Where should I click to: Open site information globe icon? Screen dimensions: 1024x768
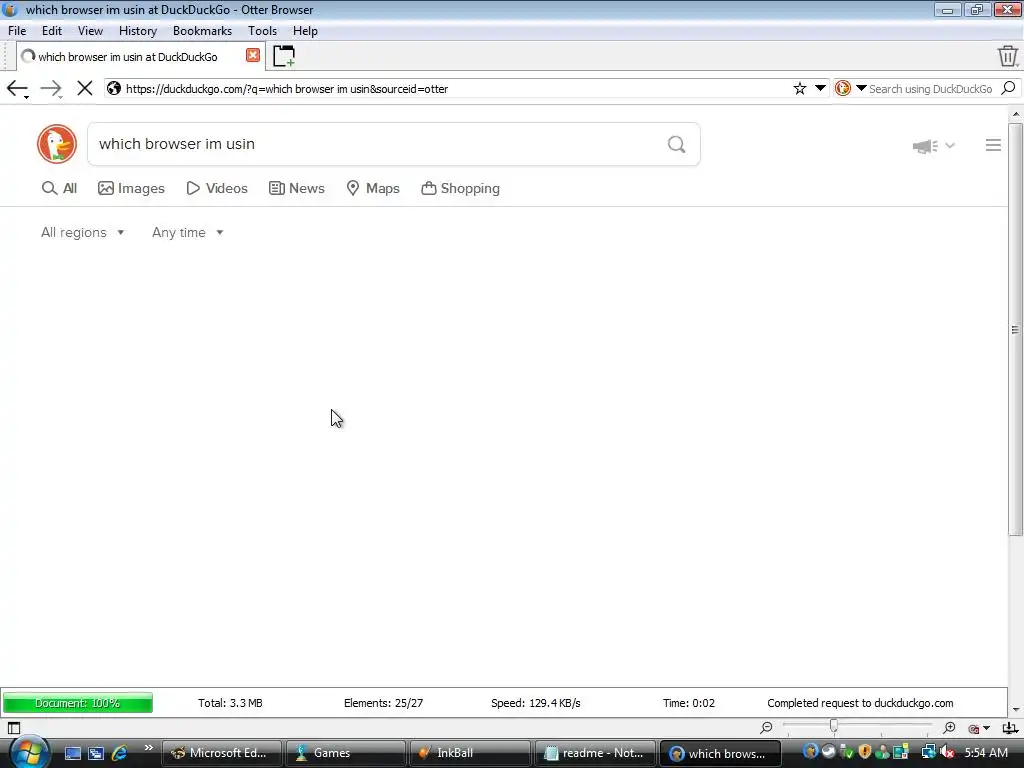[114, 88]
